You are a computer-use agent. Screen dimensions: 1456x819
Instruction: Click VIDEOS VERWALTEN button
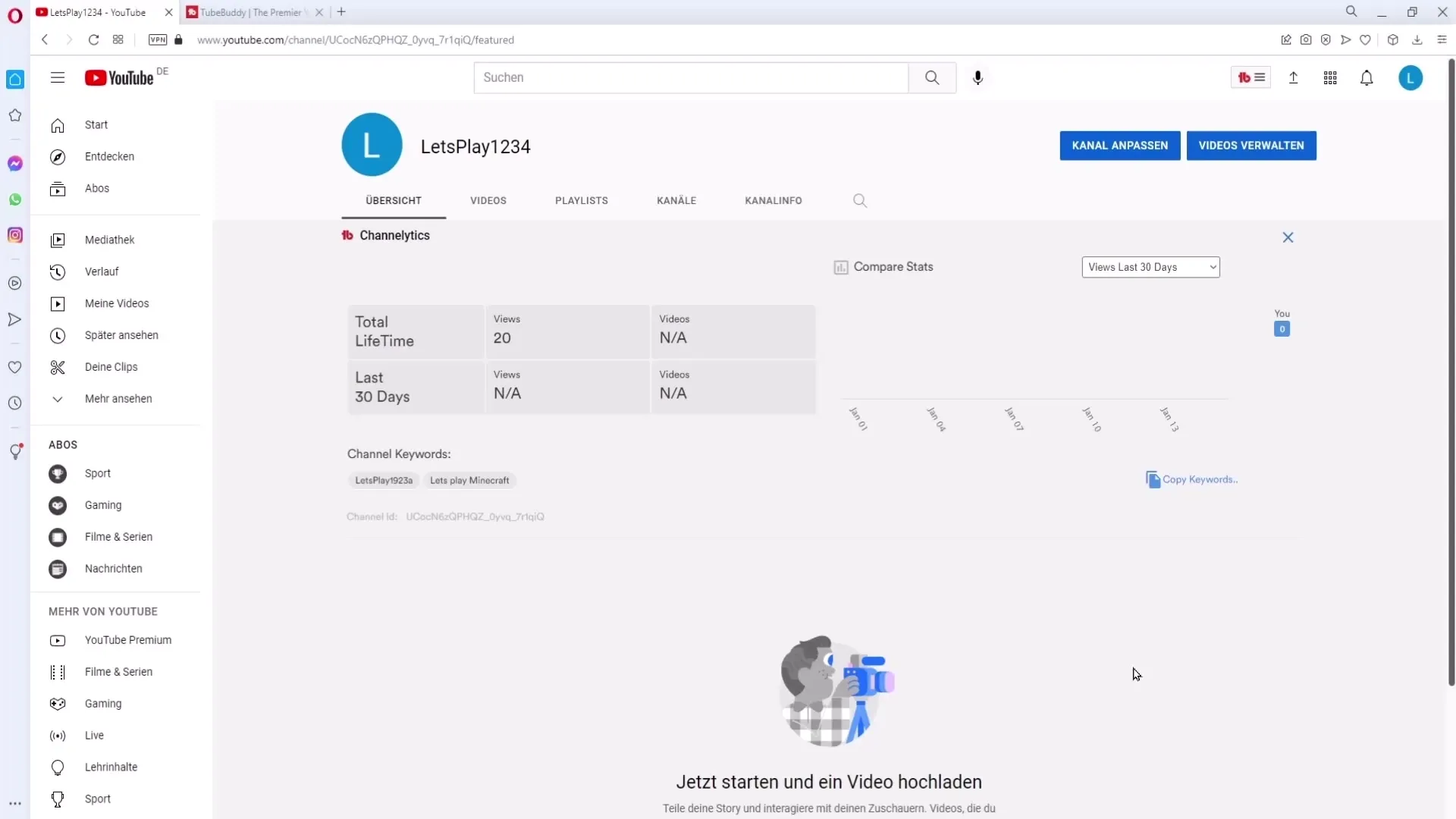pyautogui.click(x=1251, y=145)
